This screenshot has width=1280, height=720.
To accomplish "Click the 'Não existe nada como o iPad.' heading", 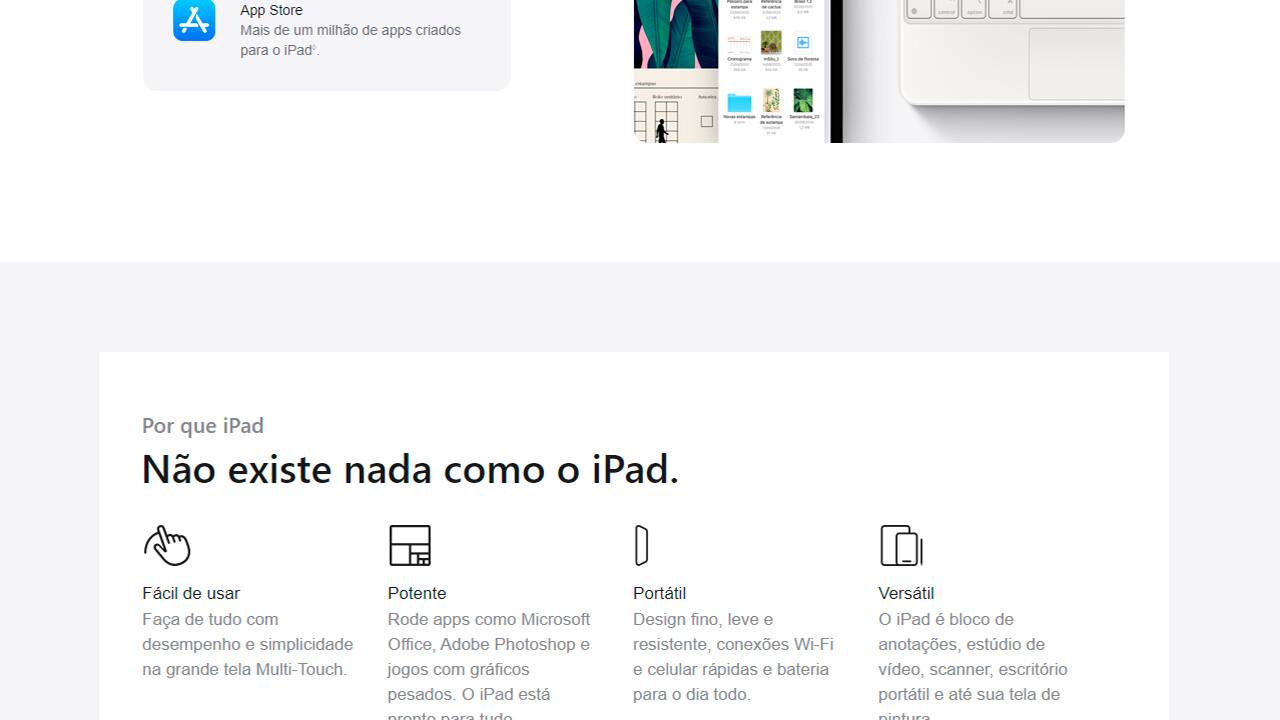I will point(410,469).
